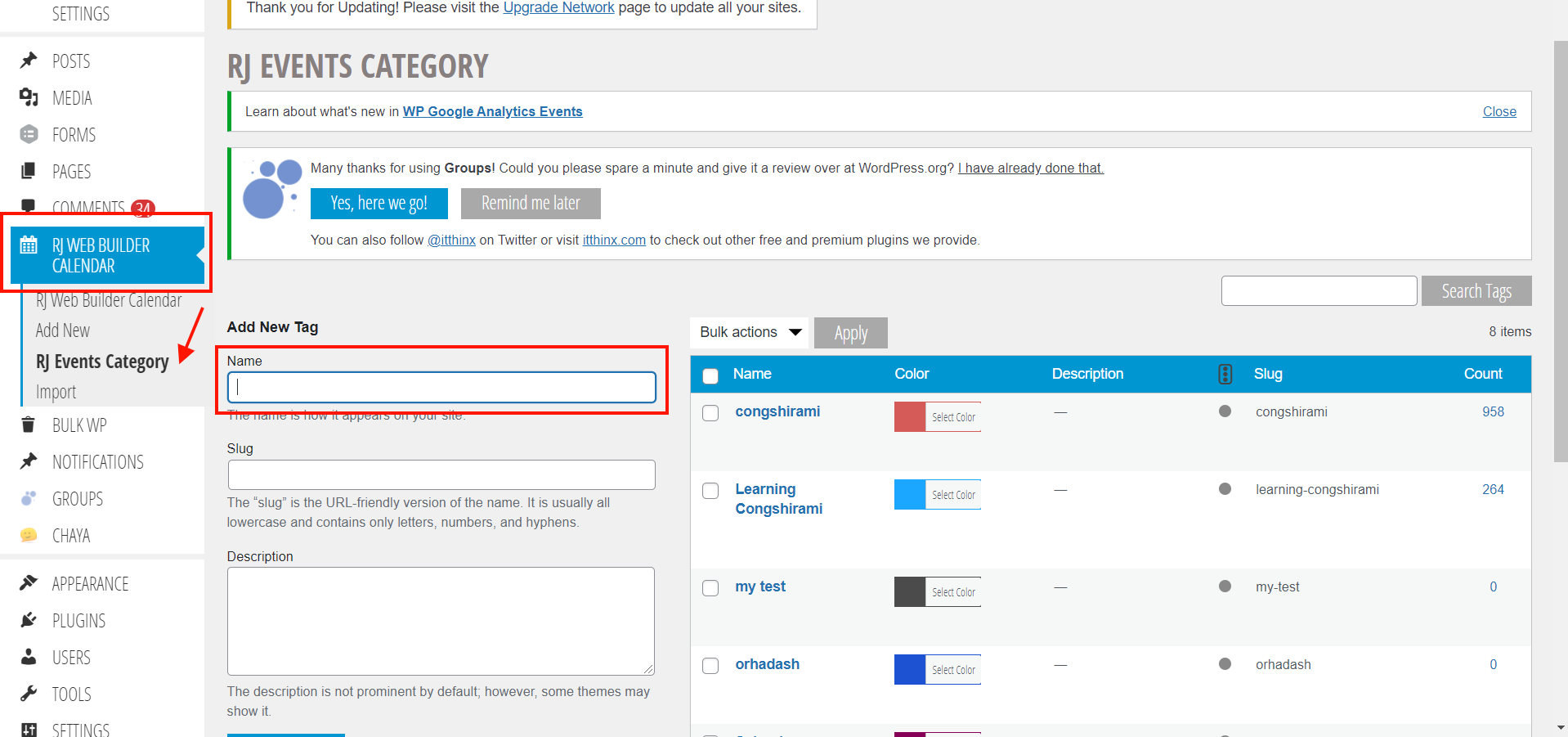1568x737 pixels.
Task: Click the red color swatch for congshirami
Action: coord(909,417)
